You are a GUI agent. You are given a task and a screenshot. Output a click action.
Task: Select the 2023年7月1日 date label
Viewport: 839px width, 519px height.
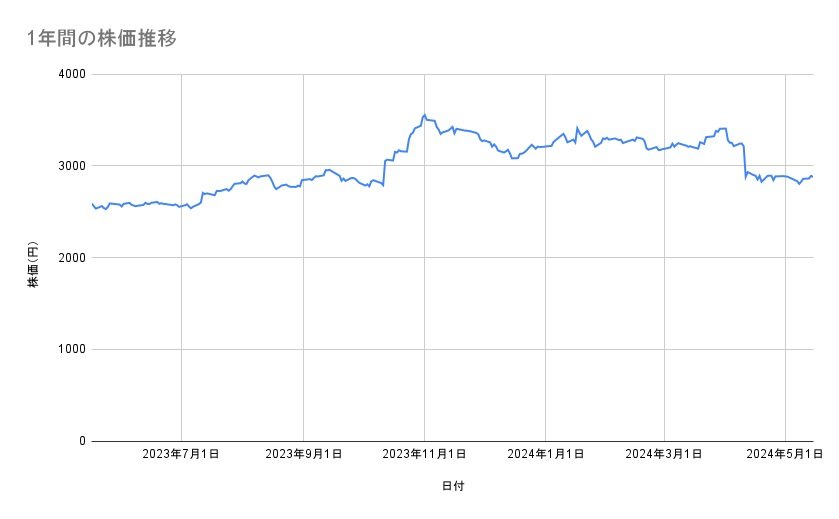click(181, 455)
